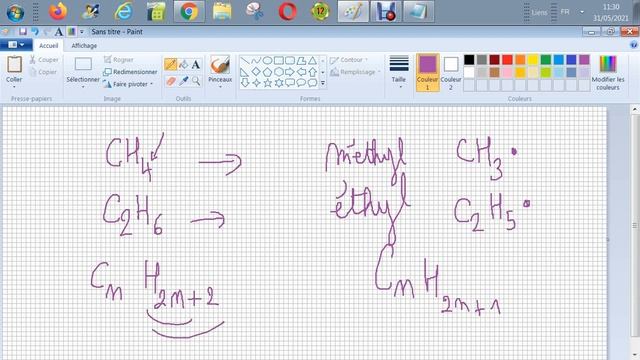Click the Pinceaux brush icon

[220, 65]
